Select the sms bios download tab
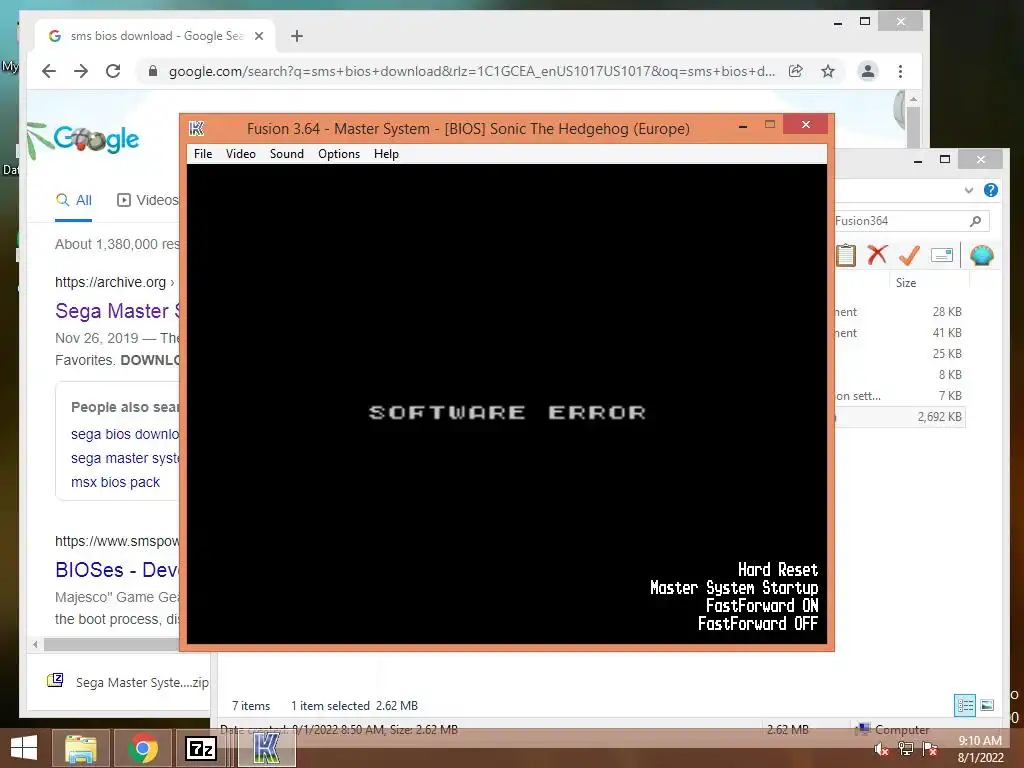This screenshot has width=1024, height=768. 155,36
